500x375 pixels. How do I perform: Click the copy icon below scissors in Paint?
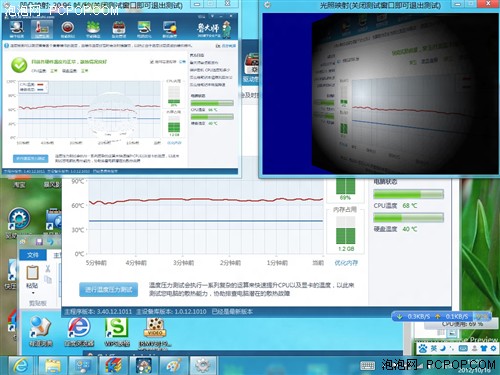(48, 280)
